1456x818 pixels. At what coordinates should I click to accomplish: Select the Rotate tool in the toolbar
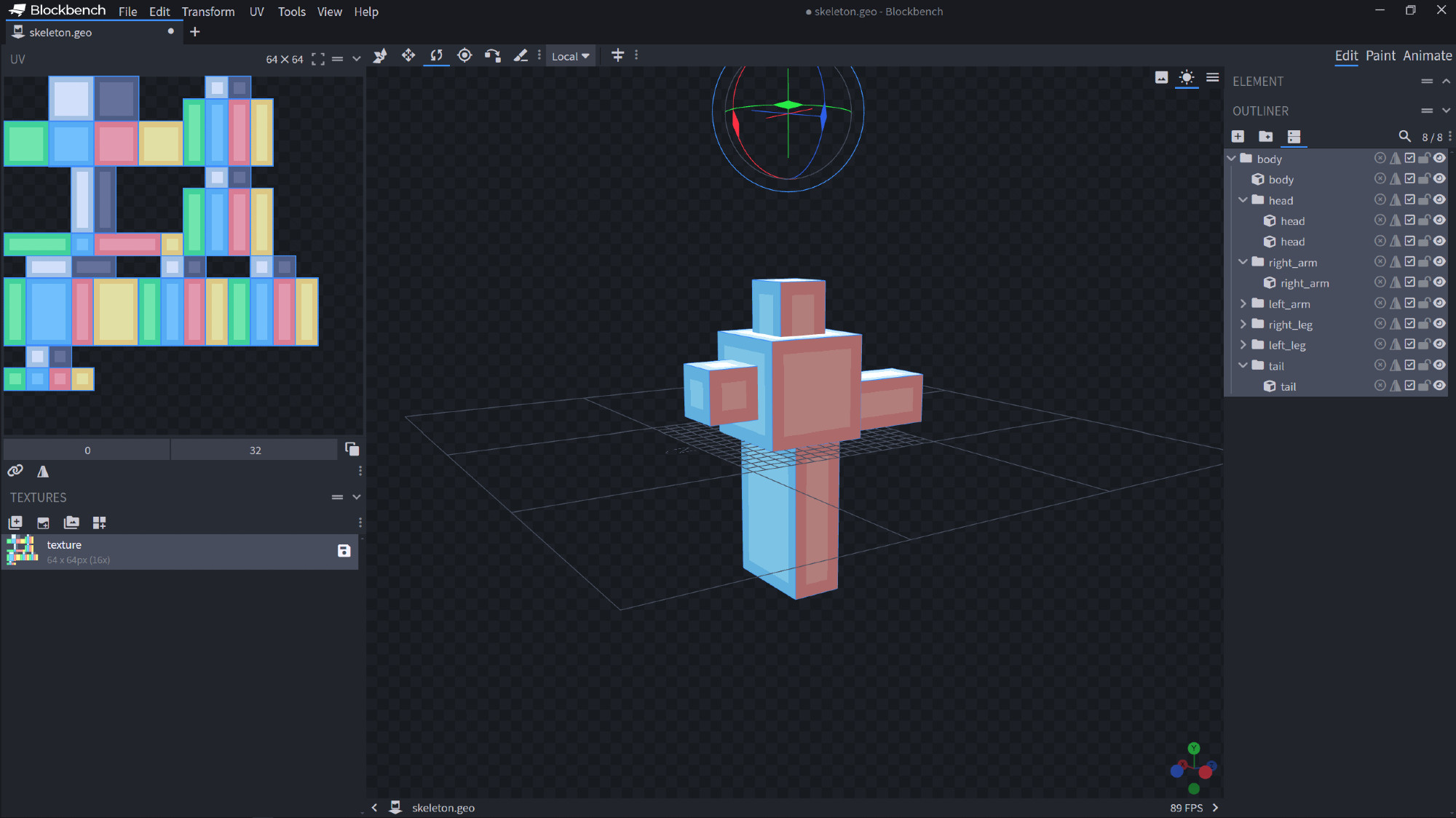436,56
